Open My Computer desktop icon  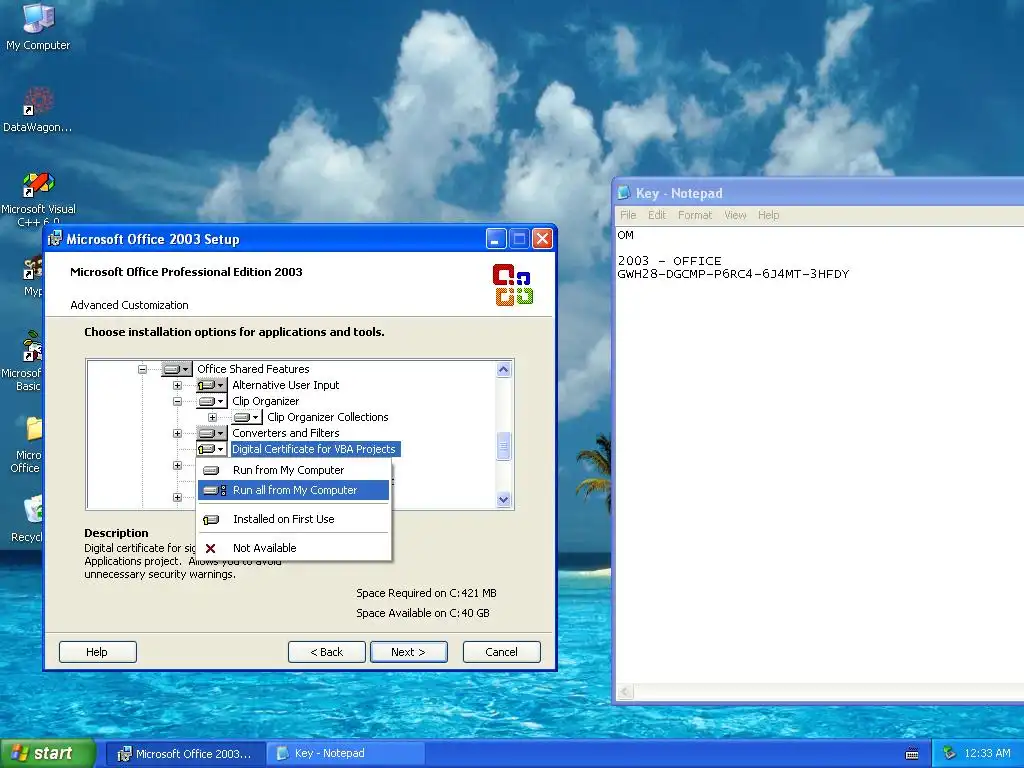[x=38, y=26]
